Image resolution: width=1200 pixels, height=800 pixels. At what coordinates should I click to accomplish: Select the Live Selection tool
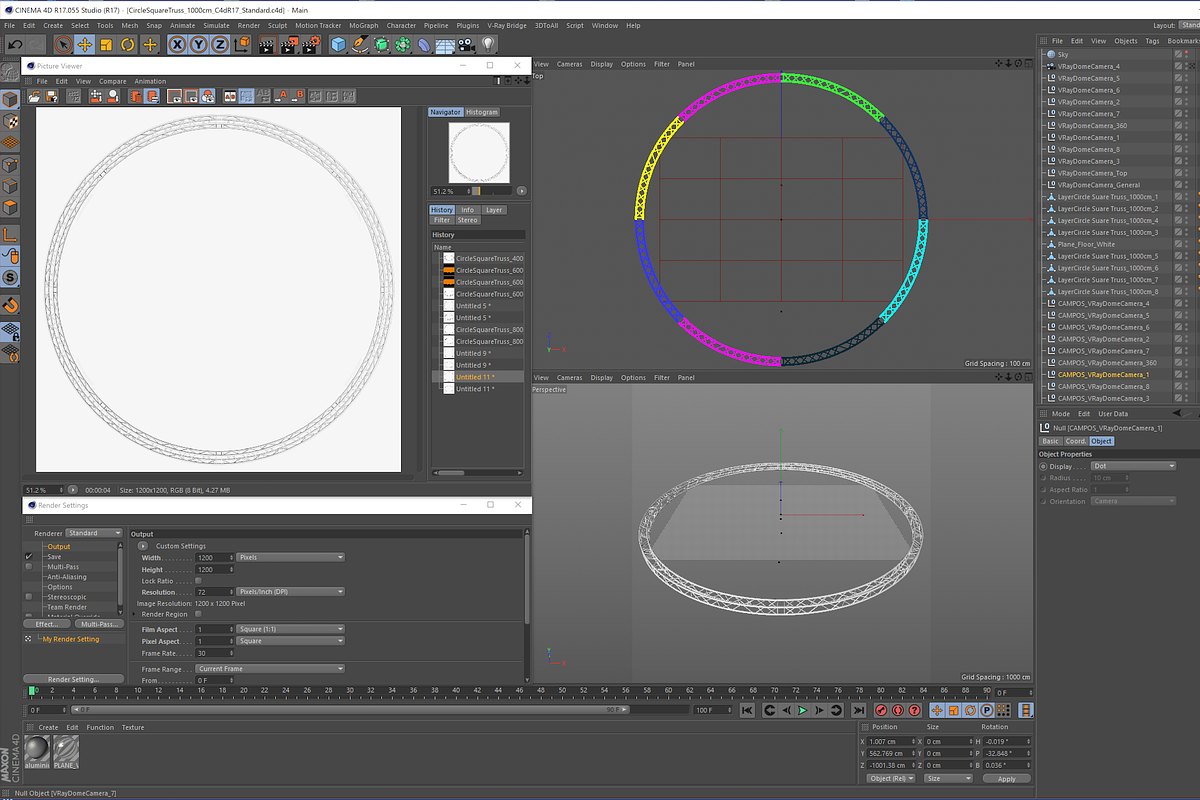tap(63, 44)
